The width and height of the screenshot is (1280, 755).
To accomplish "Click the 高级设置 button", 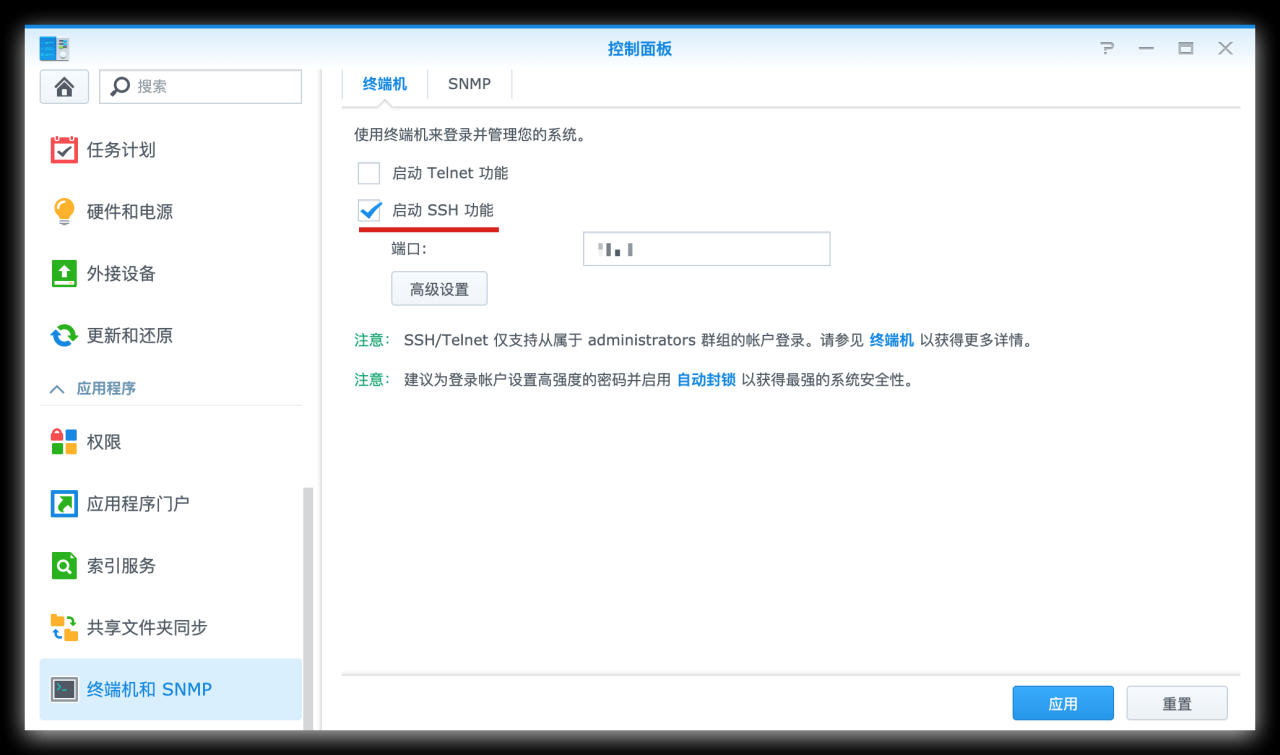I will (x=439, y=289).
